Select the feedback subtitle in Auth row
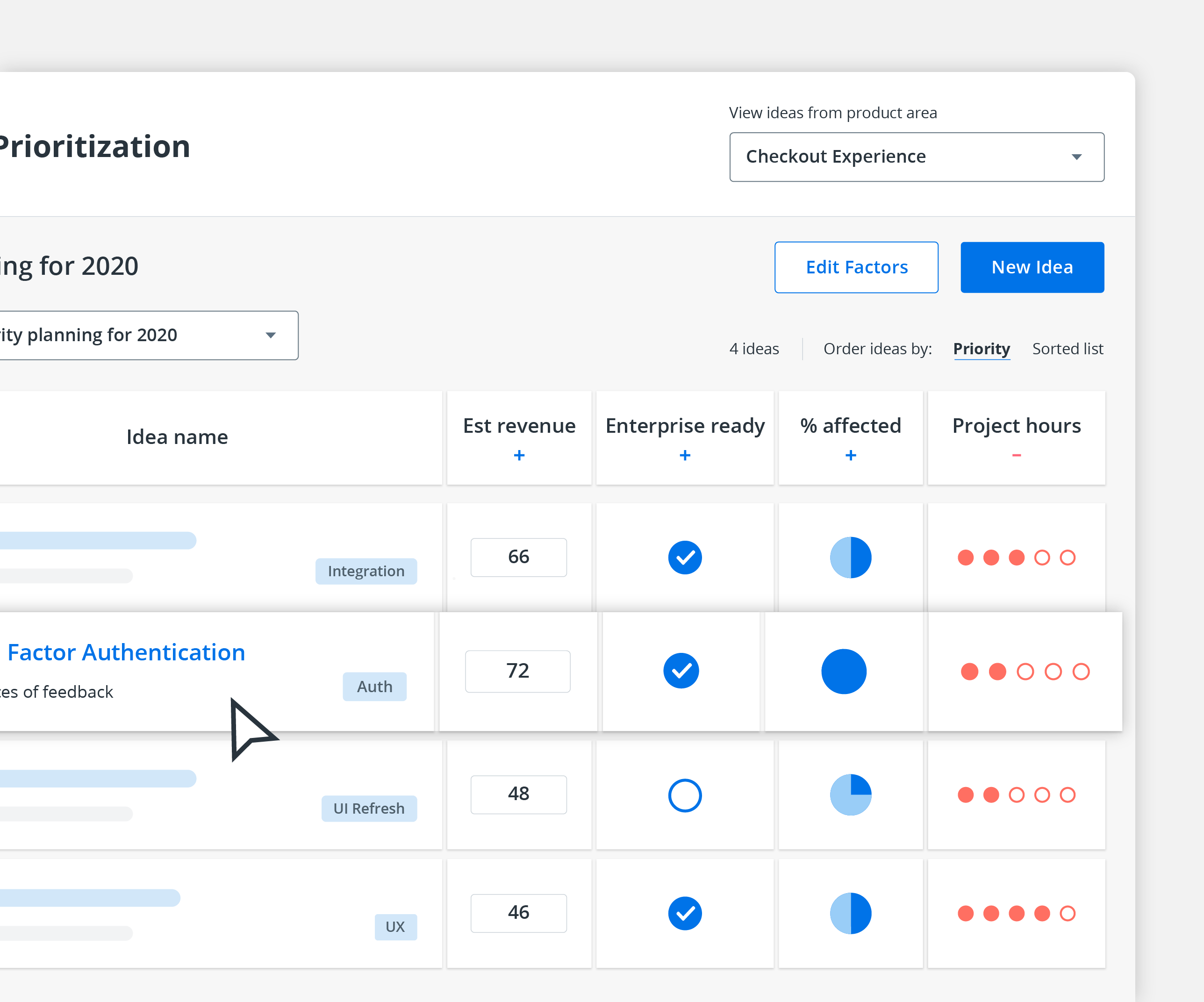This screenshot has height=1002, width=1204. coord(56,692)
